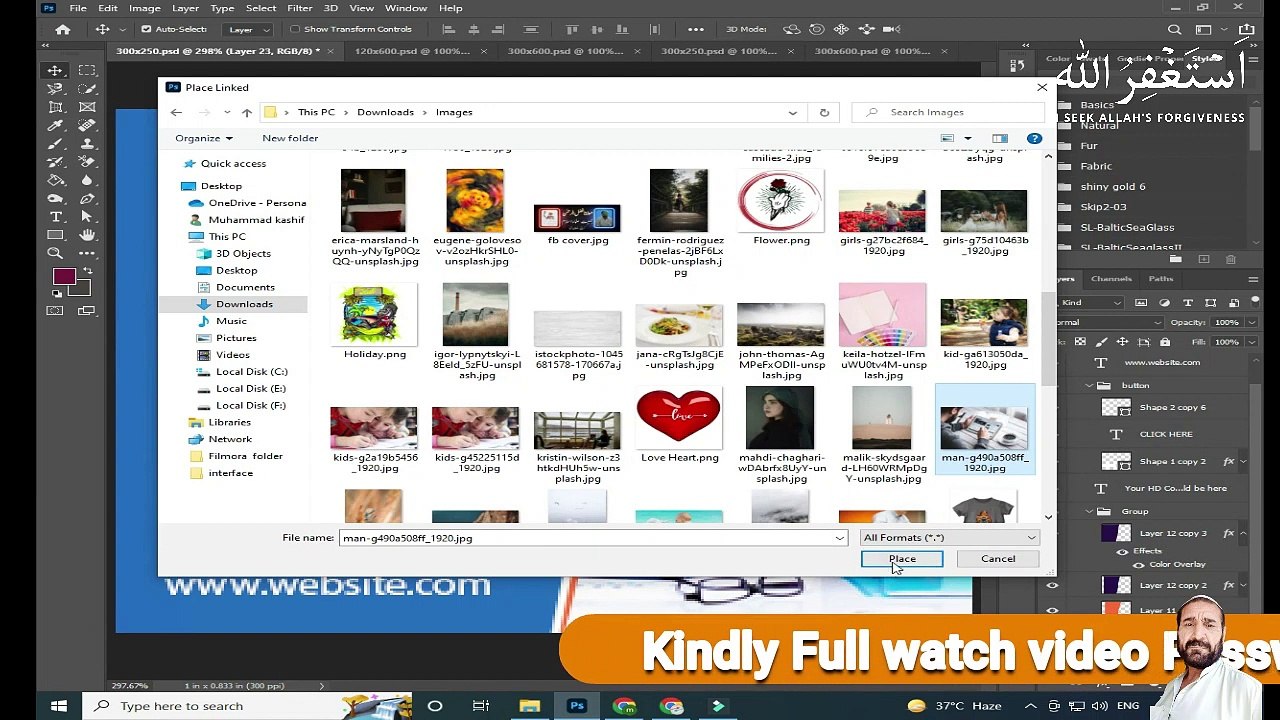This screenshot has height=720, width=1280.
Task: Toggle Color Overlay effect visibility
Action: click(1139, 565)
